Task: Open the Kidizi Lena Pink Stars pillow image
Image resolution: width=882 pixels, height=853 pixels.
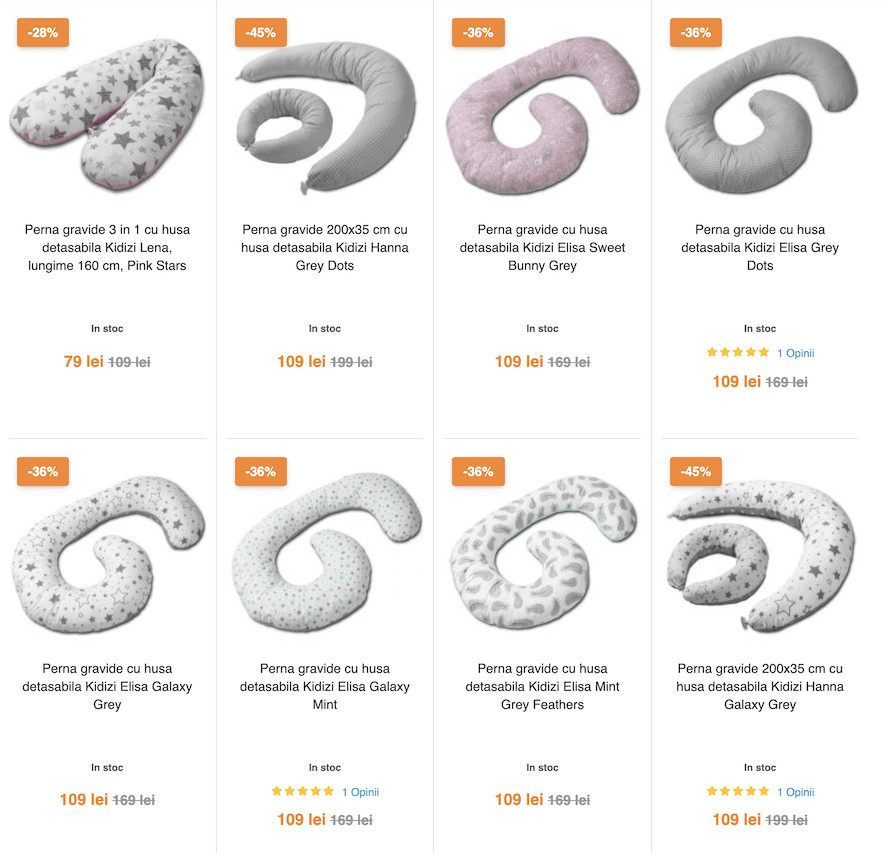Action: click(x=107, y=115)
